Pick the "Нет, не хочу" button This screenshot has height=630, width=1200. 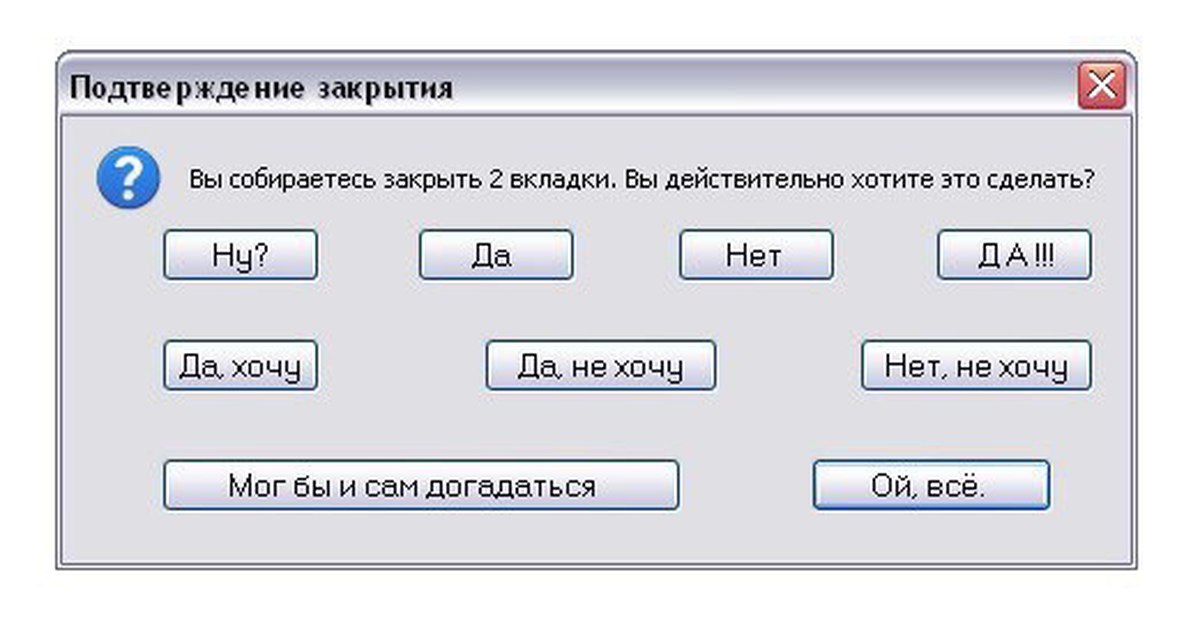976,367
